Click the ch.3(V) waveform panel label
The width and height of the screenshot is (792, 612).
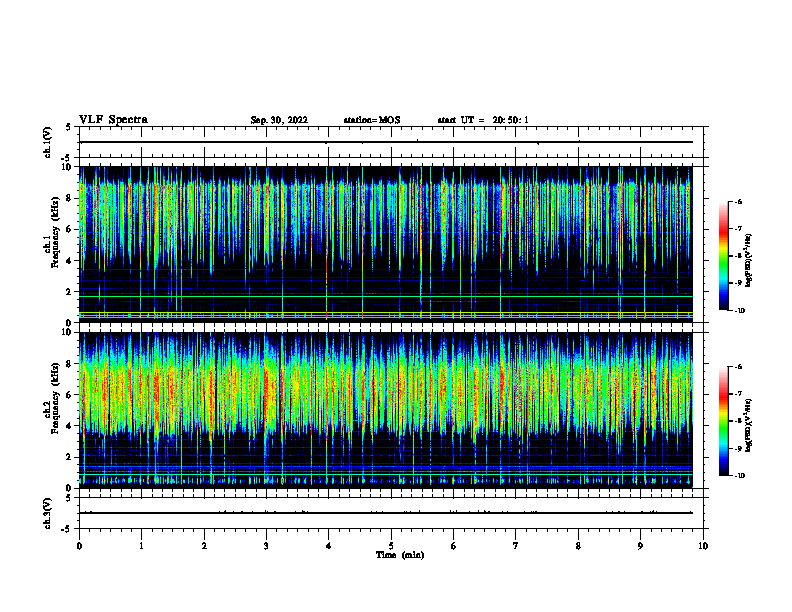tap(47, 513)
